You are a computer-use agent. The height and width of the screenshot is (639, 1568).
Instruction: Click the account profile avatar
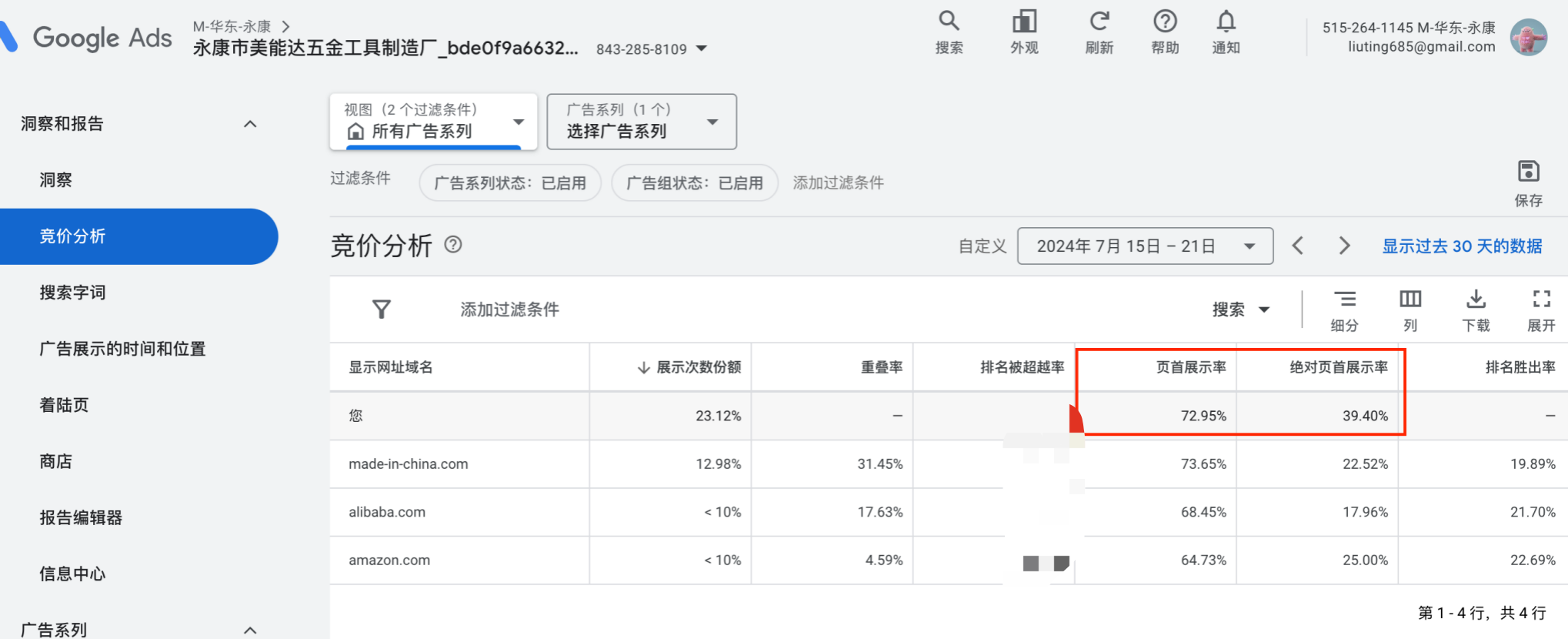1528,37
